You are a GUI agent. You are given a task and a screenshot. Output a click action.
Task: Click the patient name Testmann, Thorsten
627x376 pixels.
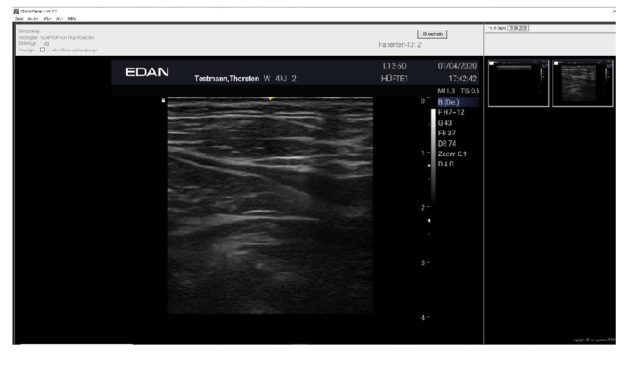coord(226,78)
